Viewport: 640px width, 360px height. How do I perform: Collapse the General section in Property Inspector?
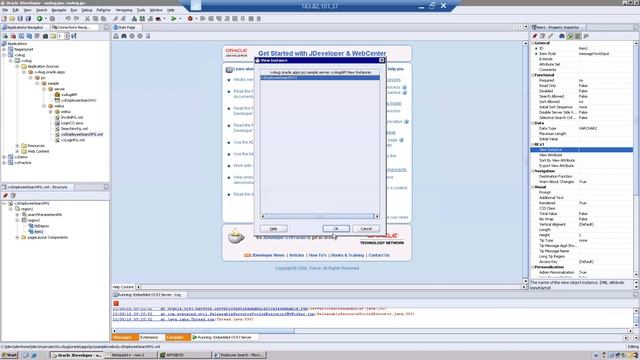tap(532, 43)
